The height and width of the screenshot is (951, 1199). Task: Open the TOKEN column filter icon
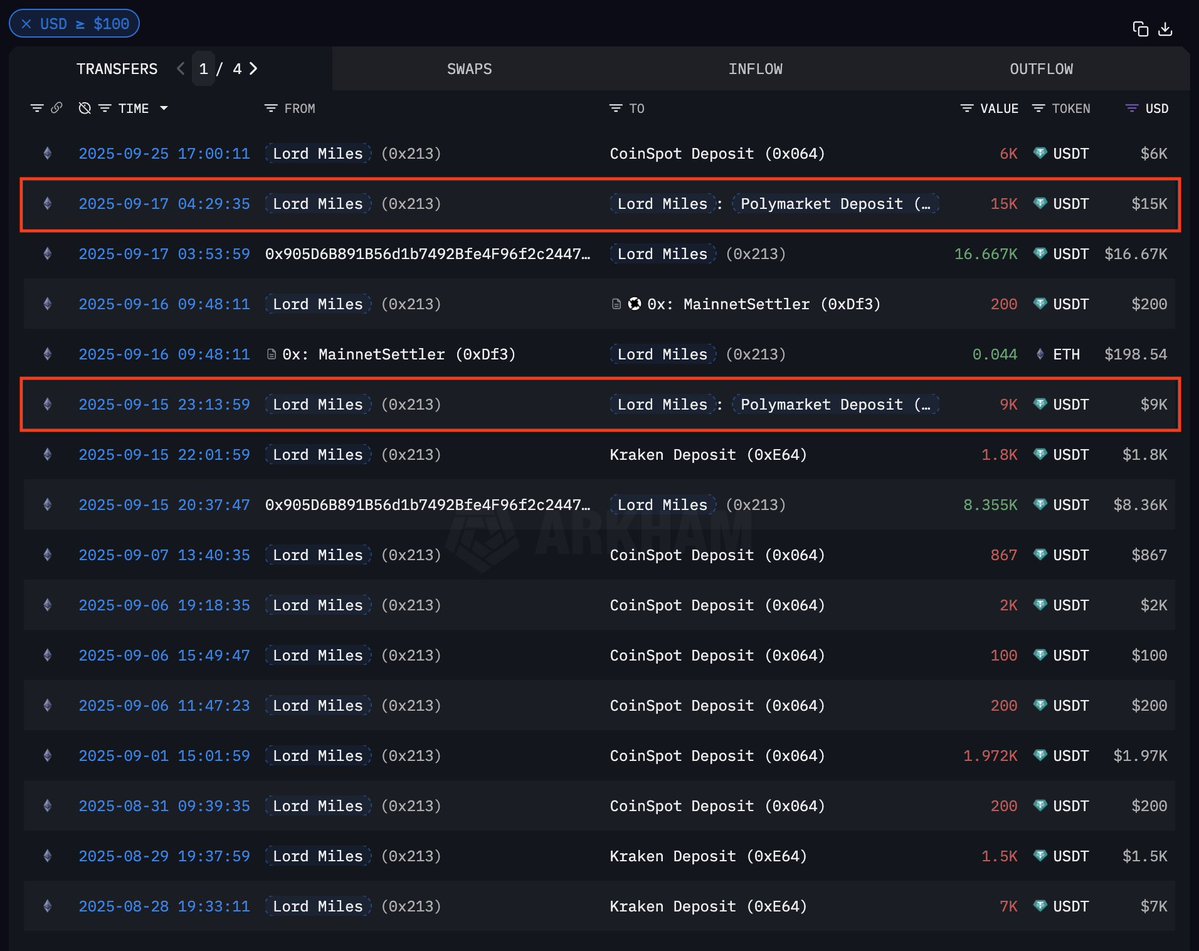coord(1038,108)
